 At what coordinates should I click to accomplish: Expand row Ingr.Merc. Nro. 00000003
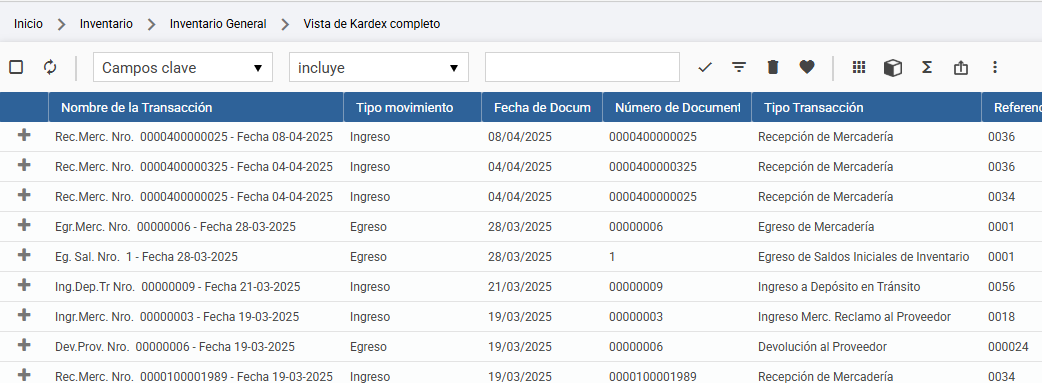(x=24, y=315)
